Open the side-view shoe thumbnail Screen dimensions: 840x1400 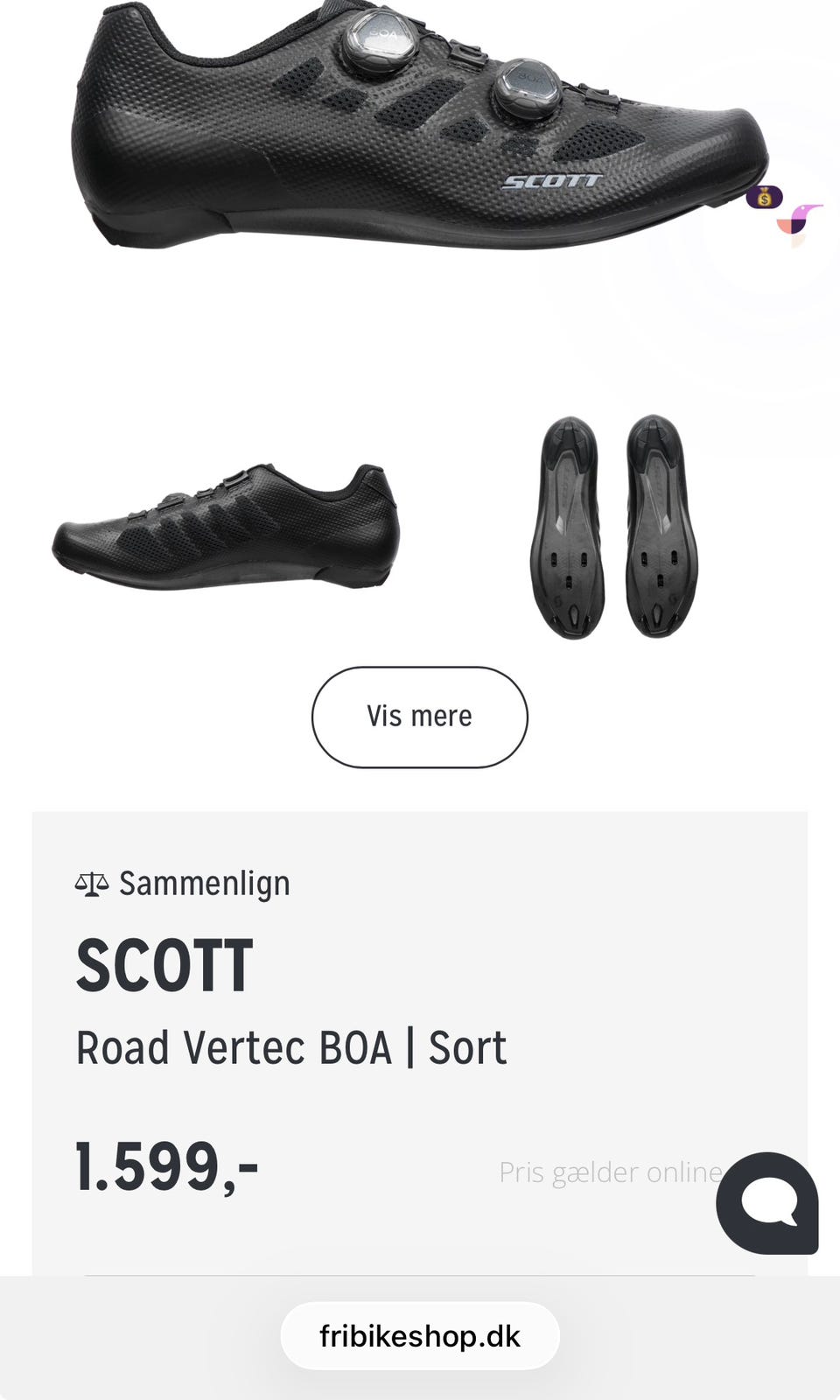pos(226,528)
